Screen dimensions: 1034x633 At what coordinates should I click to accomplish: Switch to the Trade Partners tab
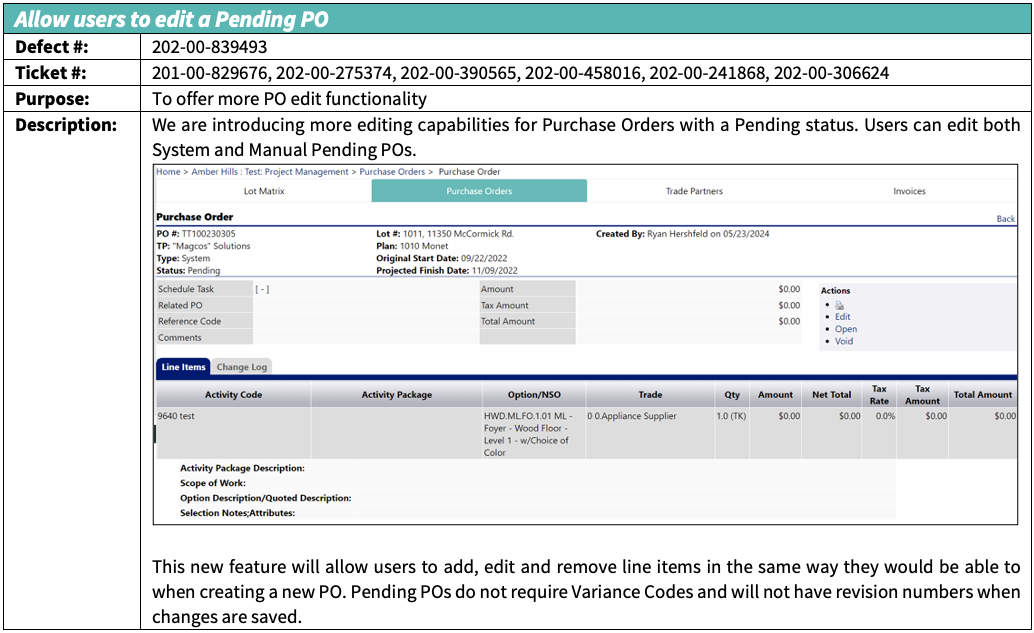click(x=694, y=191)
